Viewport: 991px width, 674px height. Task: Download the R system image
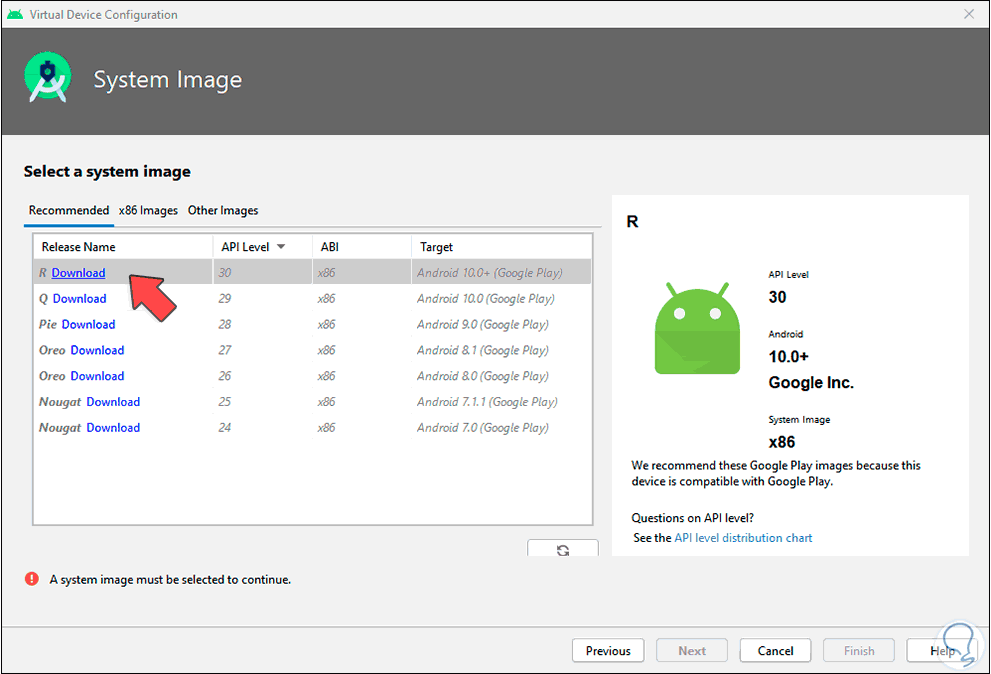tap(78, 273)
